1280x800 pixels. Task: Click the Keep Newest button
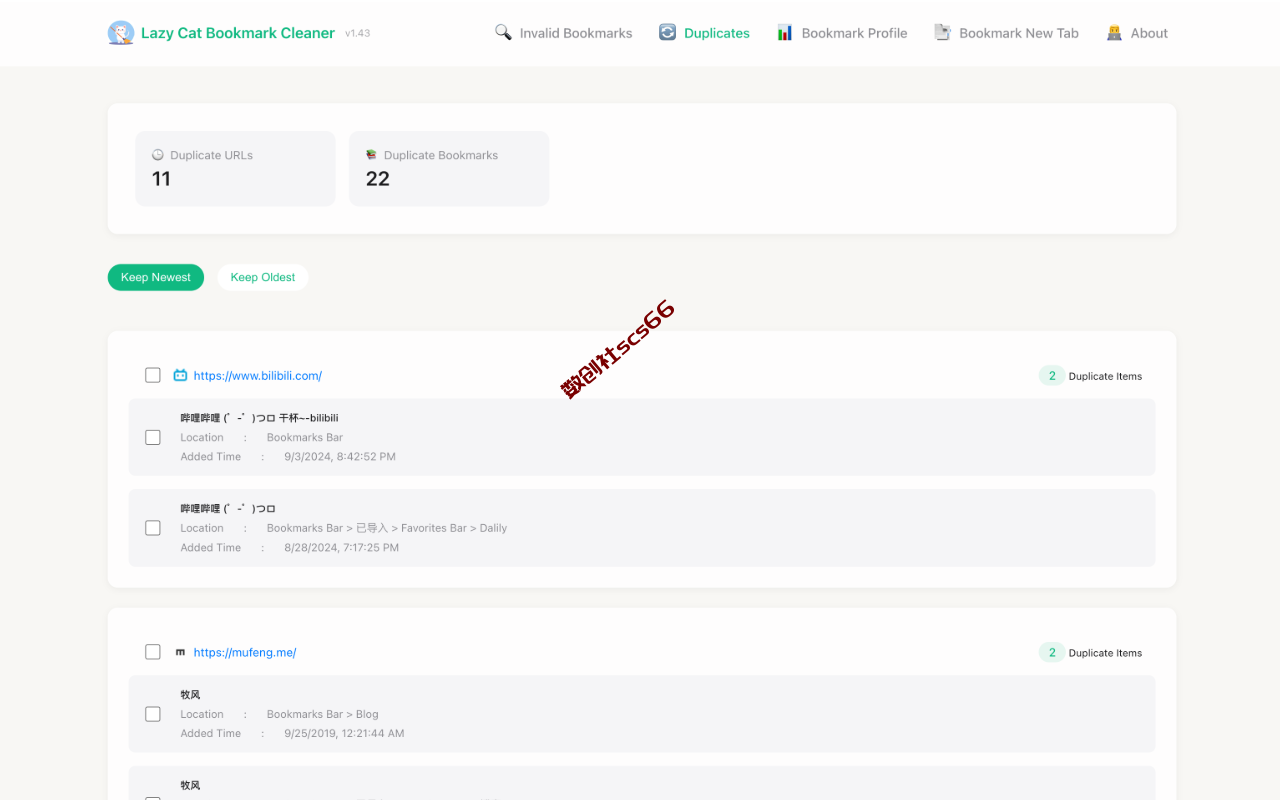(x=156, y=277)
